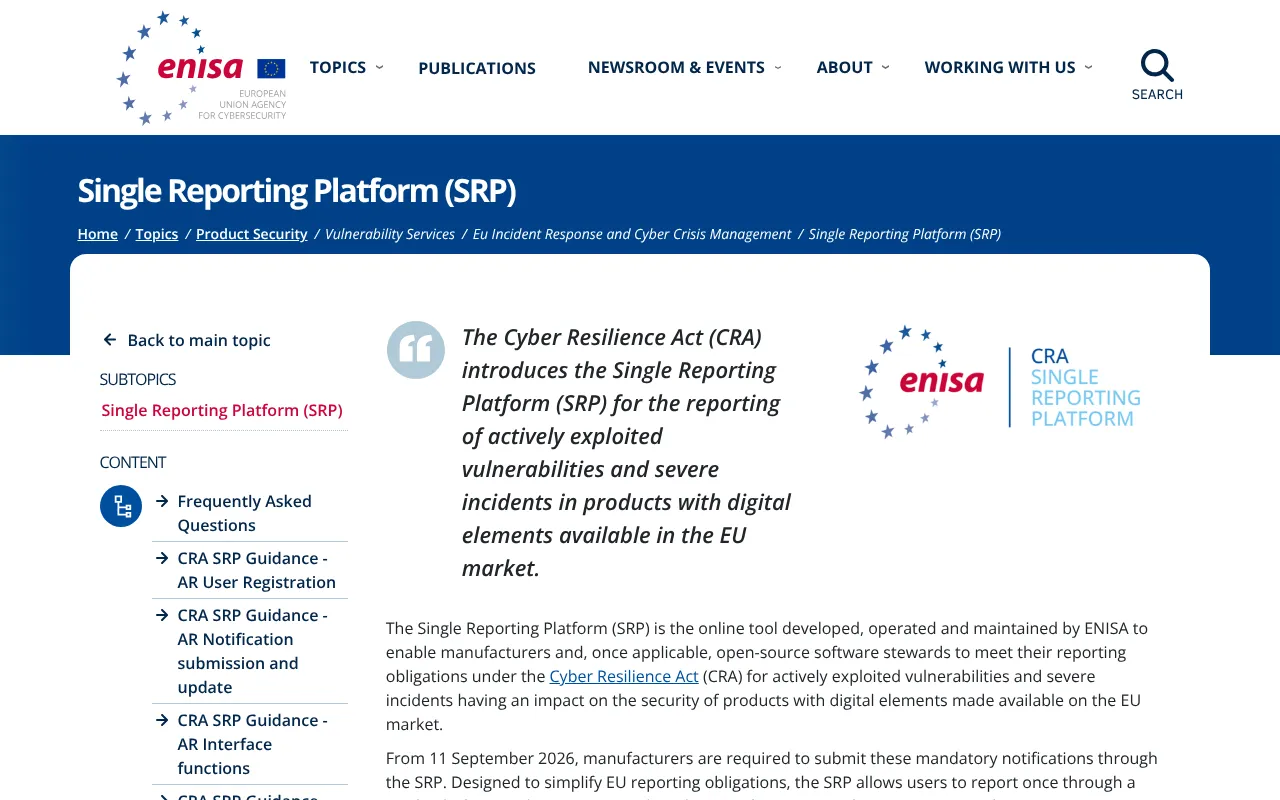1280x800 pixels.
Task: Open CRA SRP Guidance AR Interface functions
Action: (x=253, y=744)
